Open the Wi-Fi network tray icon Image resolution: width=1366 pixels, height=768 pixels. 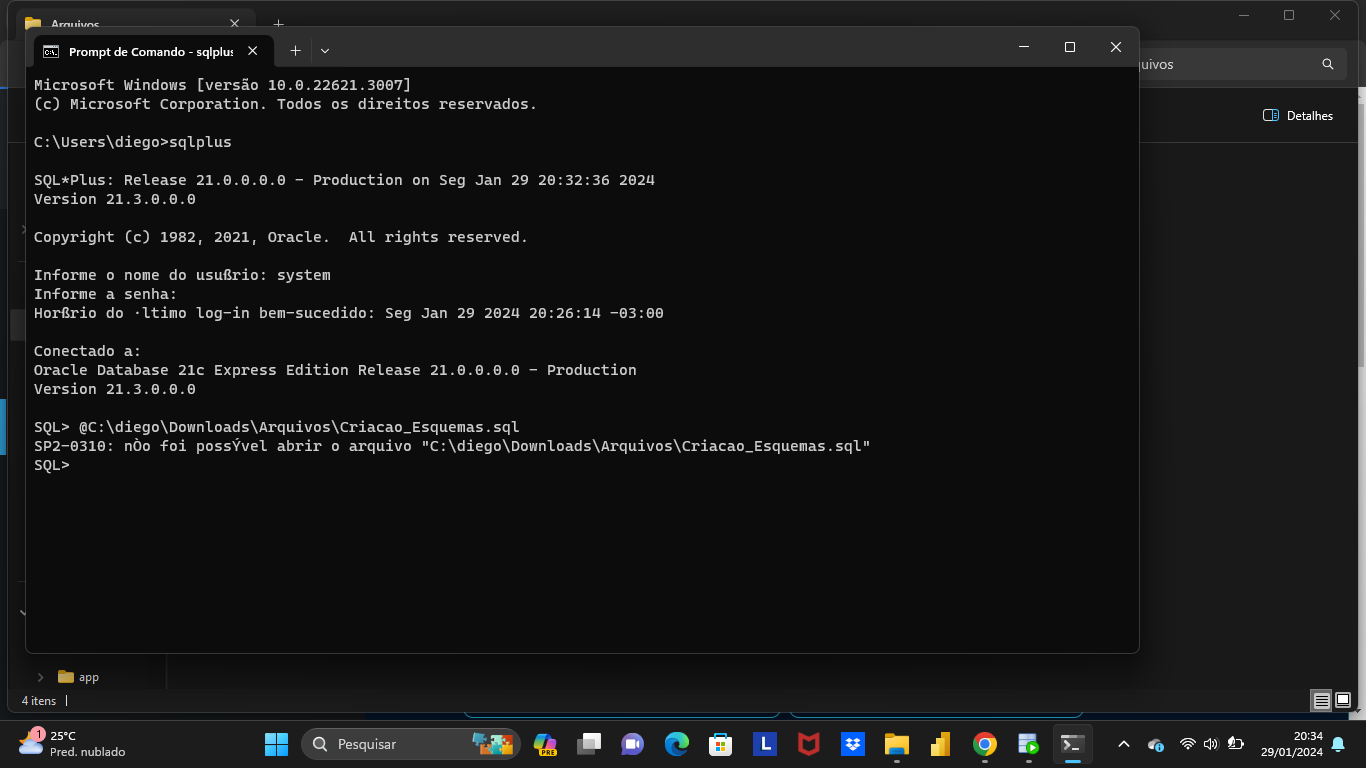(x=1187, y=744)
